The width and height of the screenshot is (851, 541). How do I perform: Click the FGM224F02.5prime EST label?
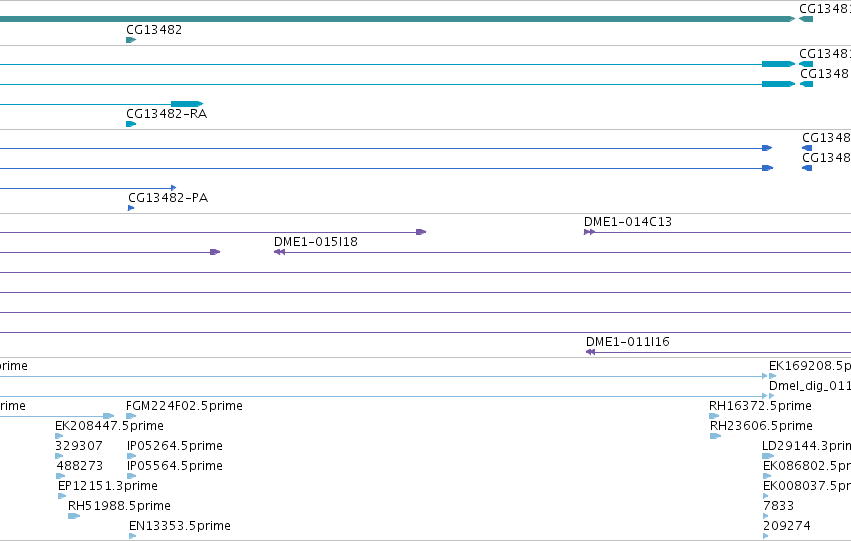pyautogui.click(x=184, y=406)
